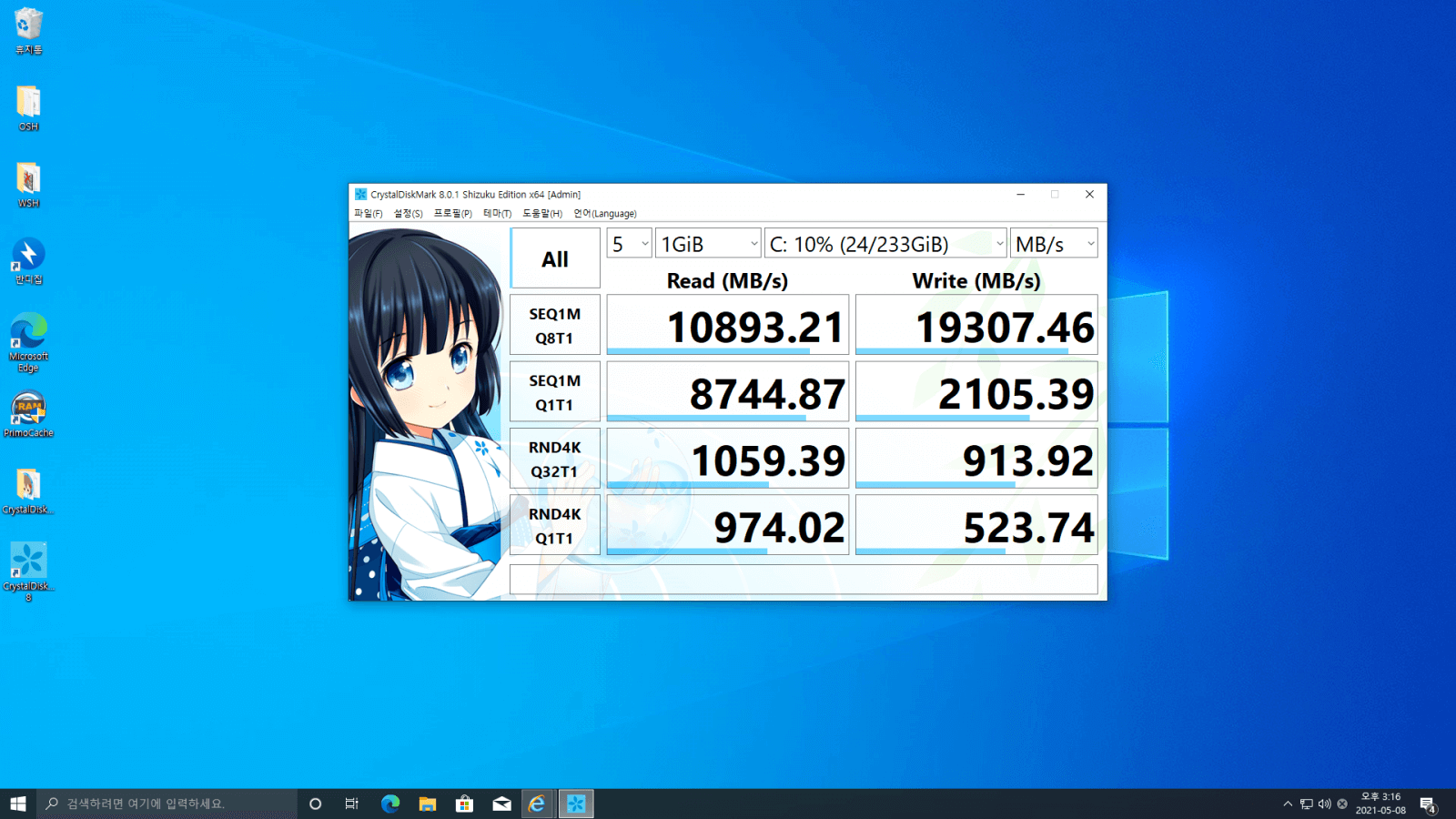Launch the PrimoCache desktop shortcut
The image size is (1456, 819).
pos(28,415)
